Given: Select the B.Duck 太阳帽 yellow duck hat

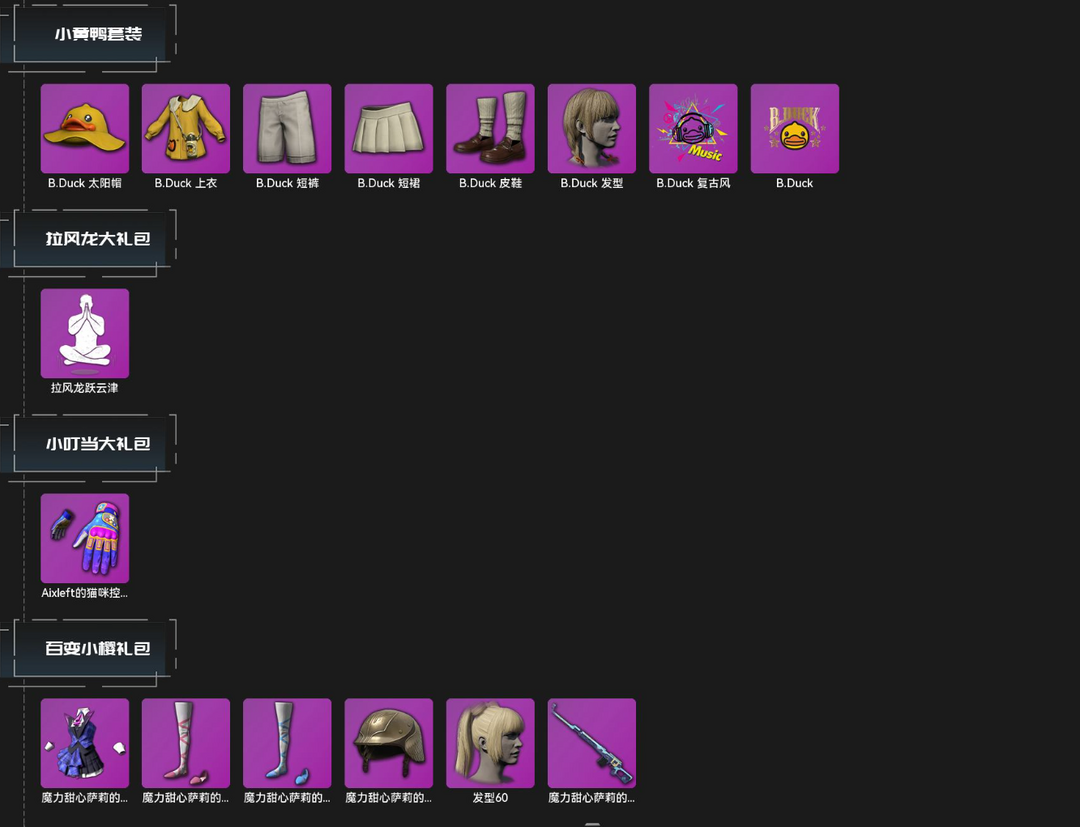Looking at the screenshot, I should coord(85,129).
